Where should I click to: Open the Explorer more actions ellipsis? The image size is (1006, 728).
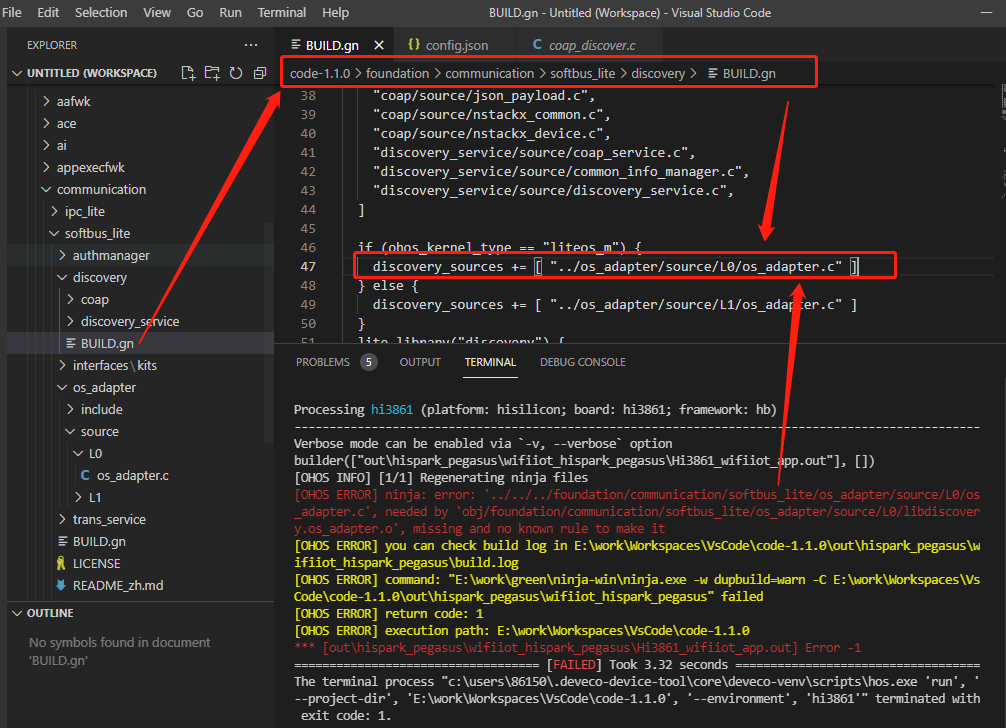(251, 45)
